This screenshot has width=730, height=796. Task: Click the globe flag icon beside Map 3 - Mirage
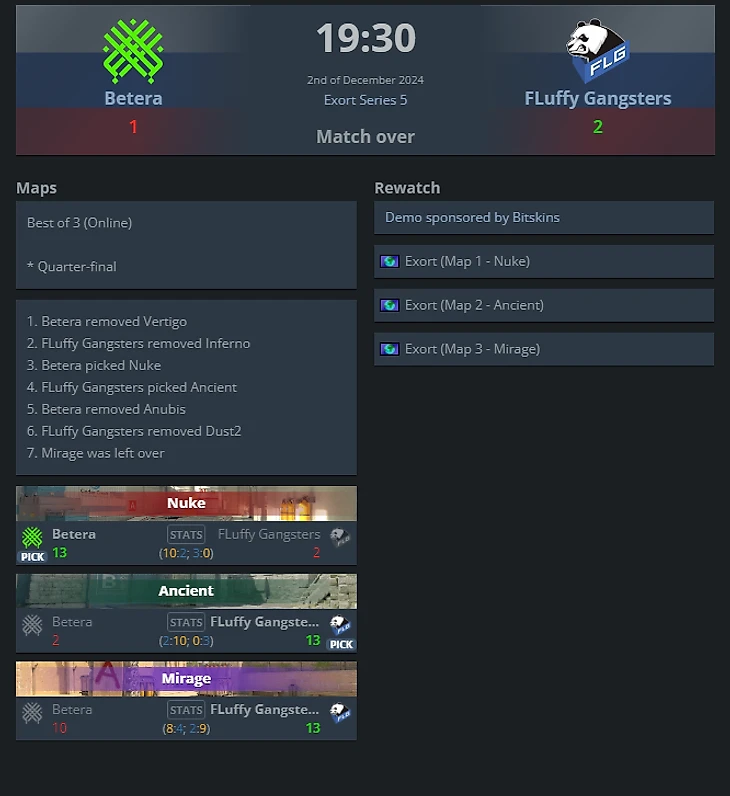tap(389, 349)
